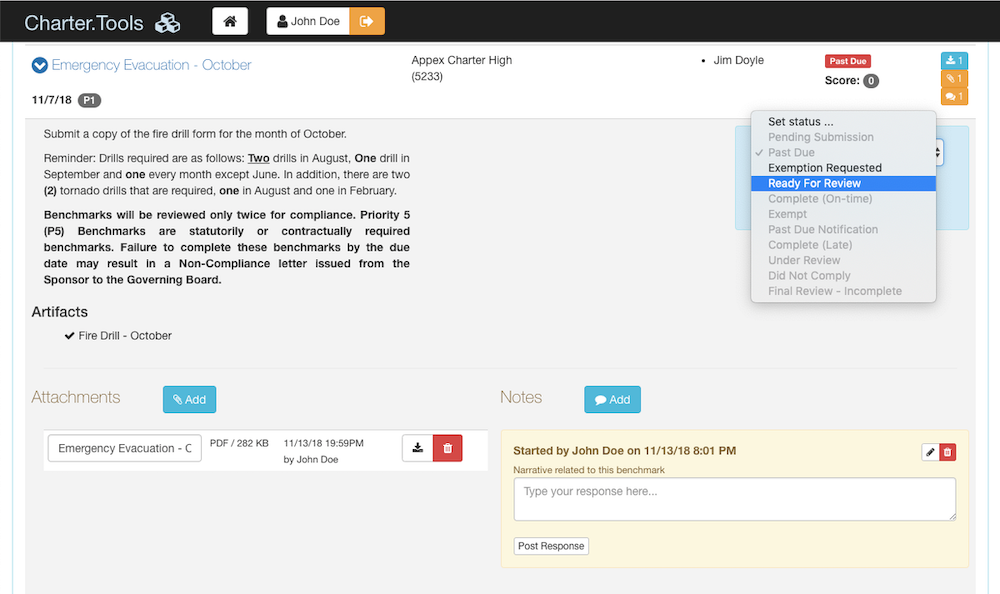Click the blue downloads count badge
Screen dimensions: 1000x594
(954, 61)
